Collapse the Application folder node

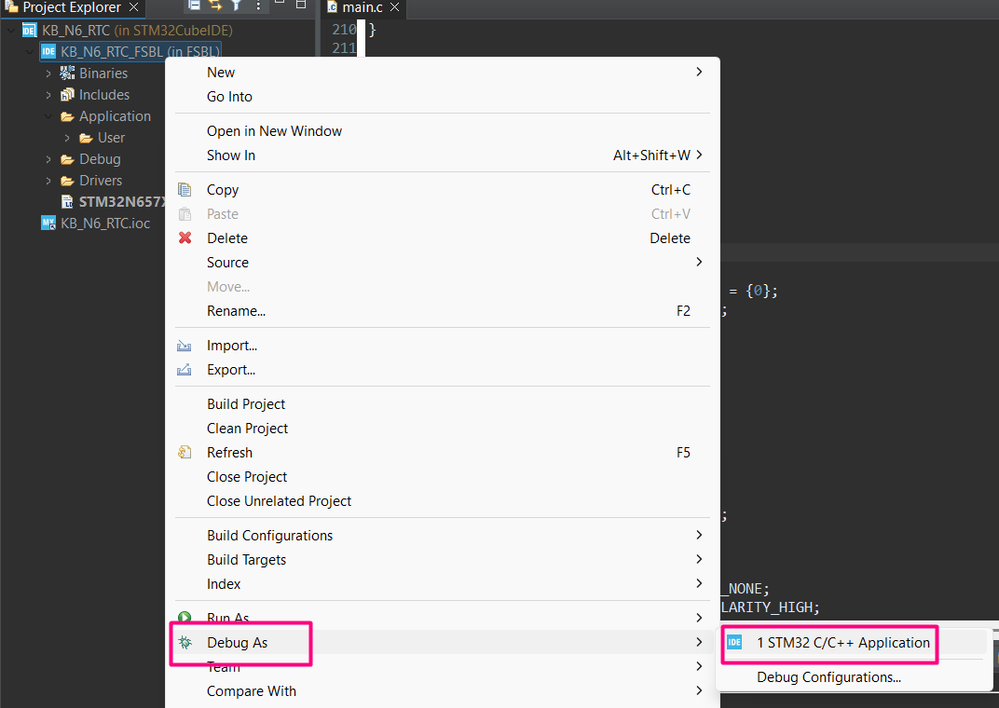(x=48, y=116)
